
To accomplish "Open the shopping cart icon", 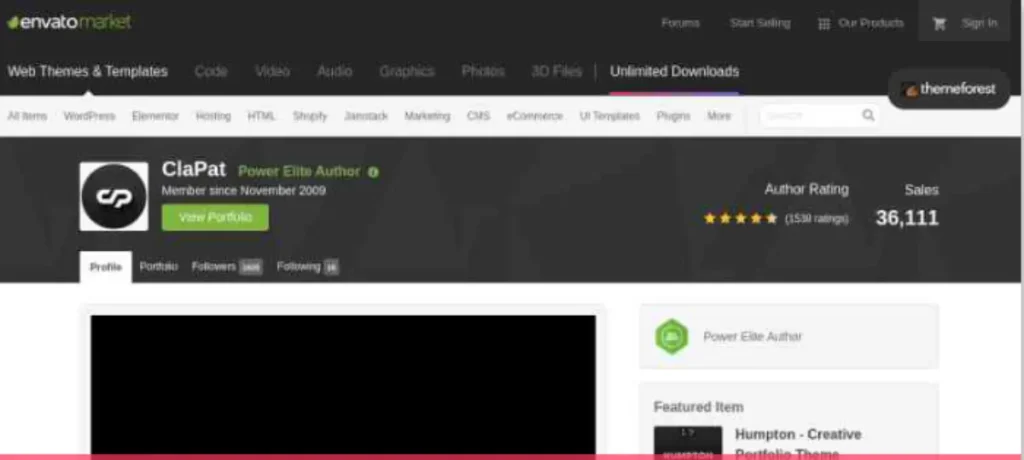I will (x=939, y=24).
